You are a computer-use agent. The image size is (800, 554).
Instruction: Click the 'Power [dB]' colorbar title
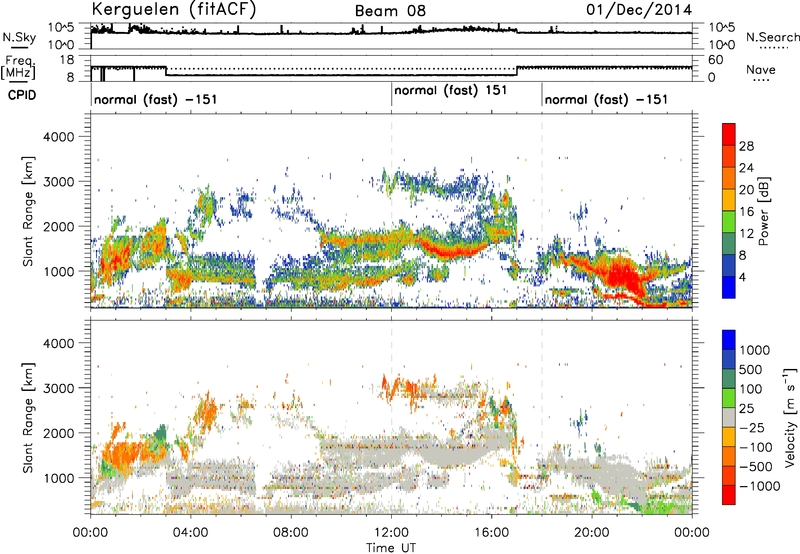click(763, 211)
